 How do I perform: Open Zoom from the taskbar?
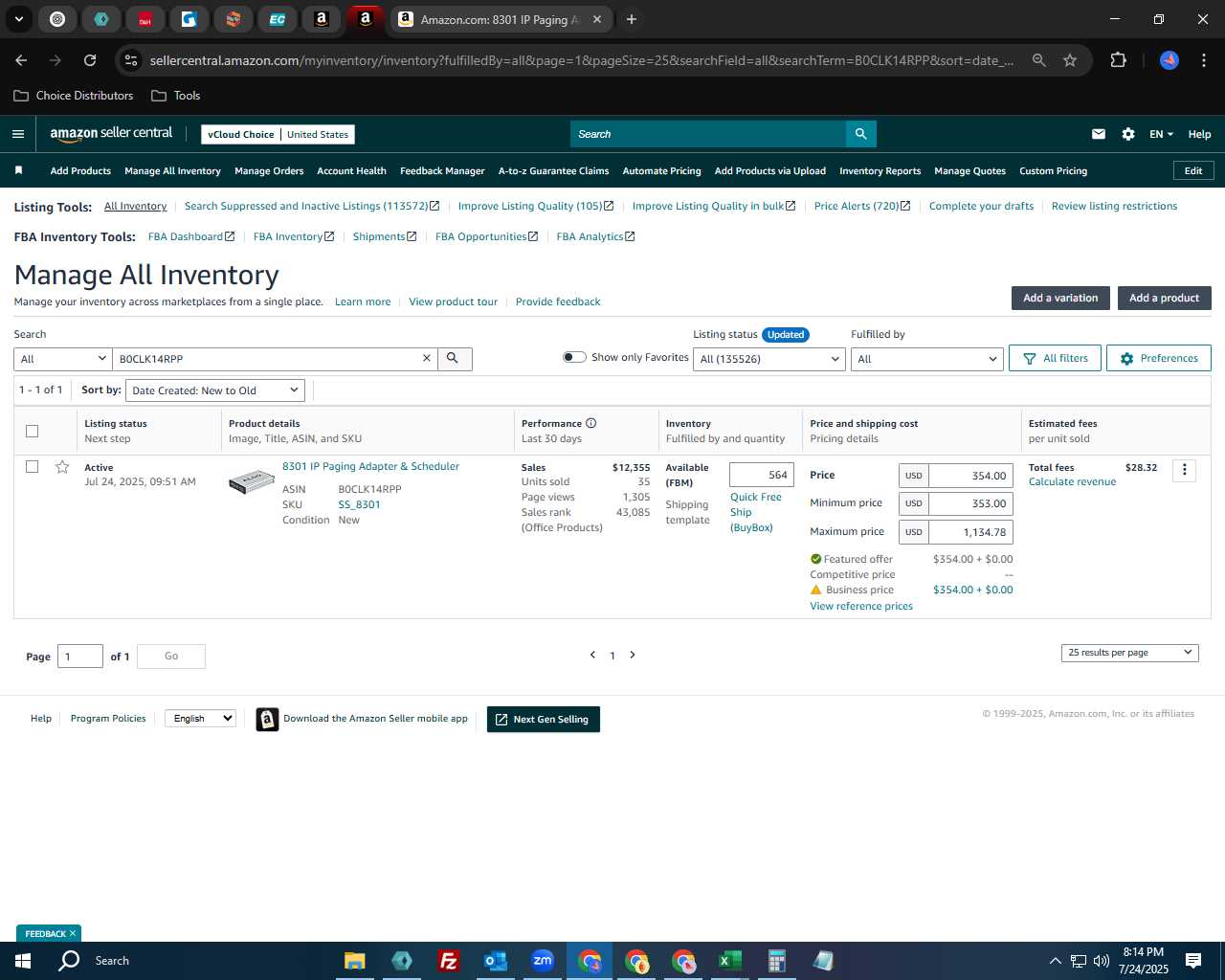click(x=543, y=961)
